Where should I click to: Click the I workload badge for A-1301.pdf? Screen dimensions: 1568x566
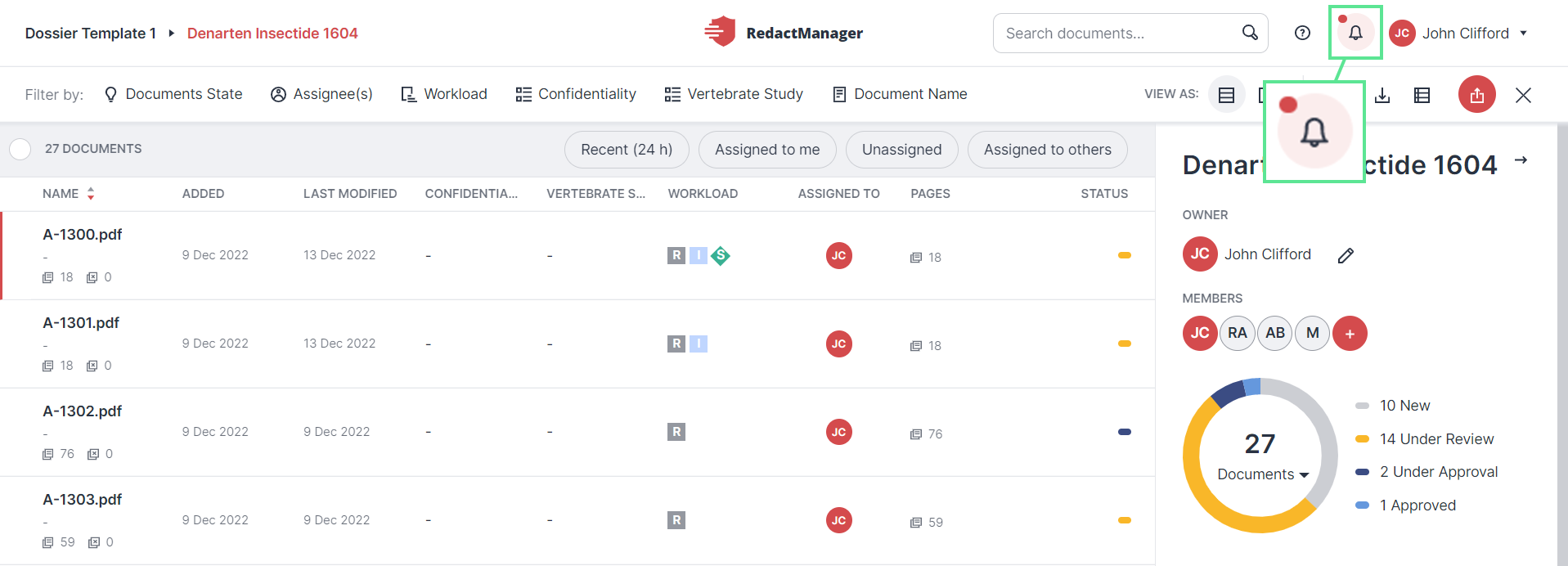coord(698,344)
